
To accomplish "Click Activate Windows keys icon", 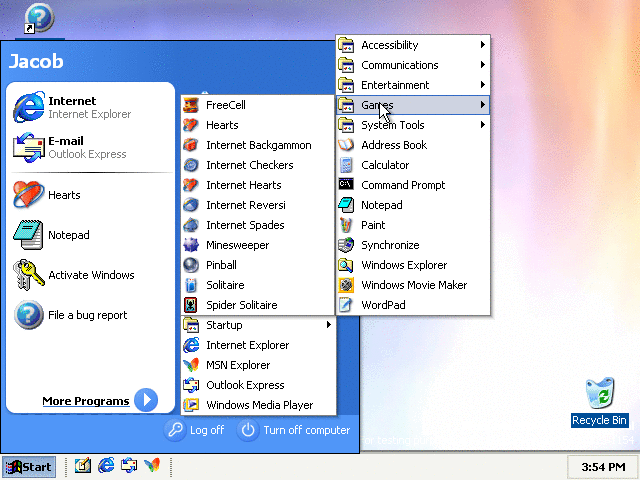I will [x=28, y=275].
